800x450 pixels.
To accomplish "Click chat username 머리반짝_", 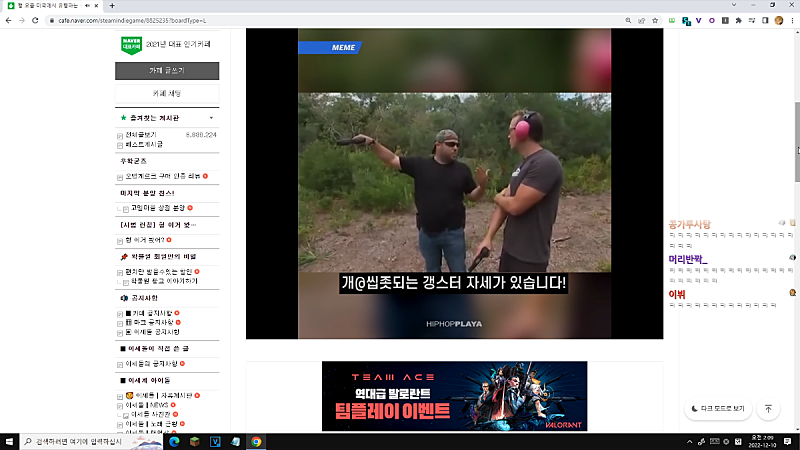I will [x=688, y=259].
